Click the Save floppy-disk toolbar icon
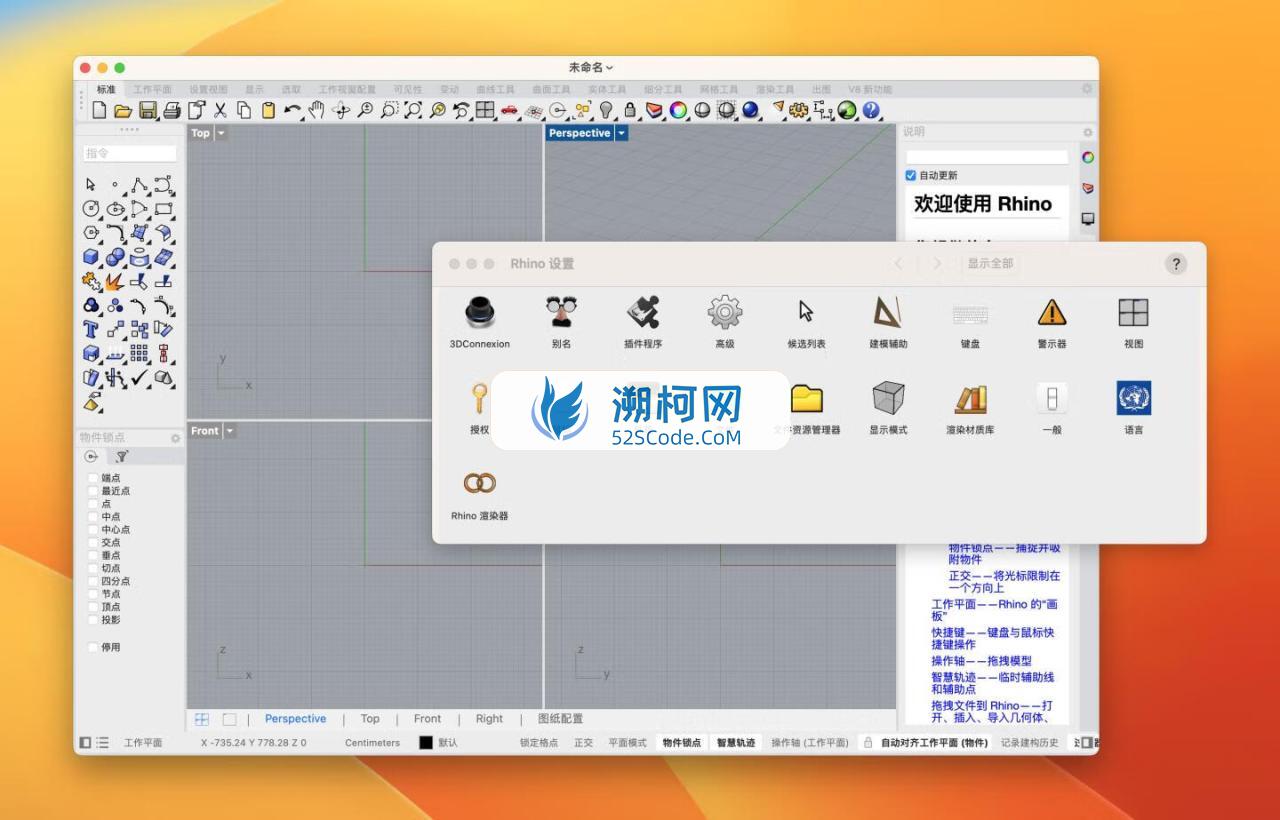The image size is (1280, 820). pos(147,111)
